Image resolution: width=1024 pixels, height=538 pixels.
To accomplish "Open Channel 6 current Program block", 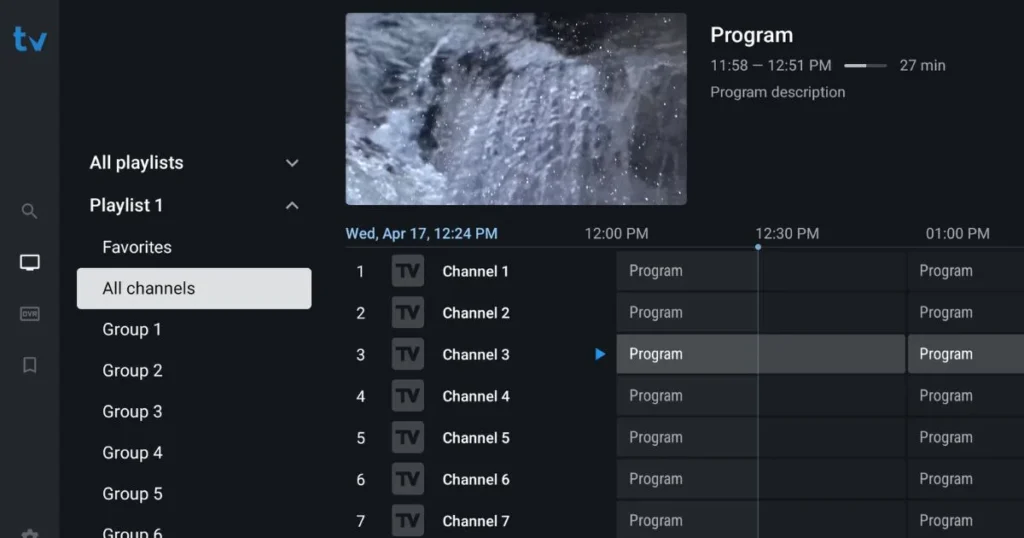I will click(x=761, y=479).
